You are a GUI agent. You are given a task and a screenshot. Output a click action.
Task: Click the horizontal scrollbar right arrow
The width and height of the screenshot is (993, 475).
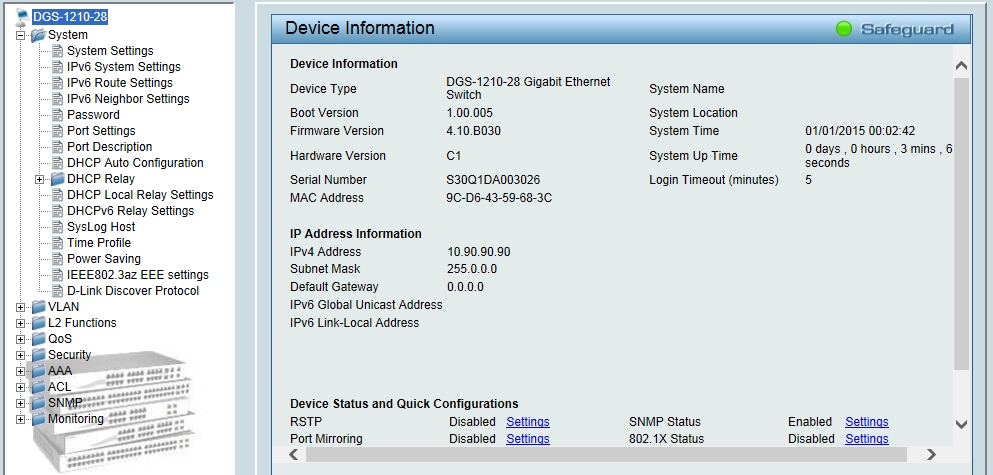931,454
